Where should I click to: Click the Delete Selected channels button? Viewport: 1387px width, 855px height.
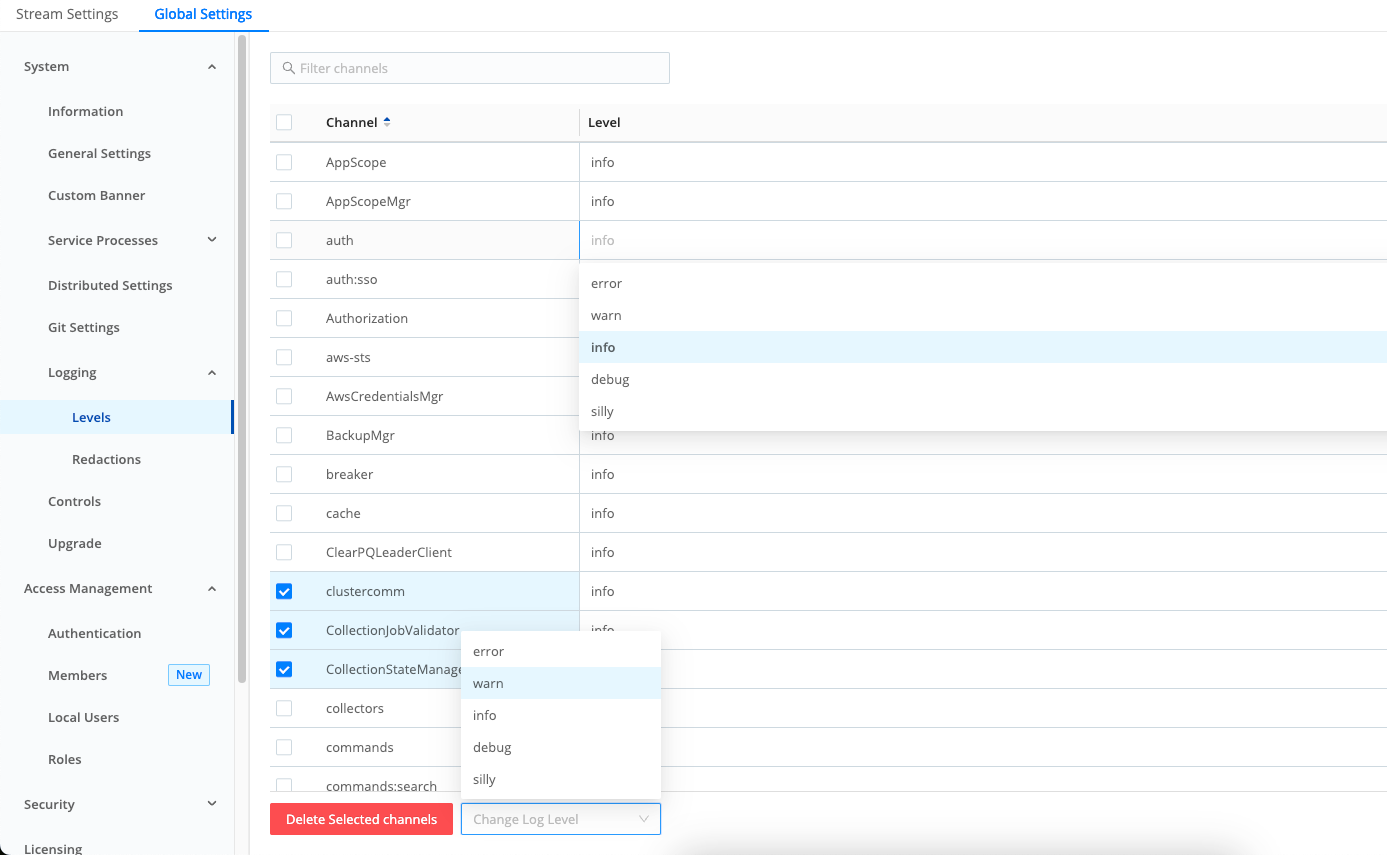[x=360, y=819]
